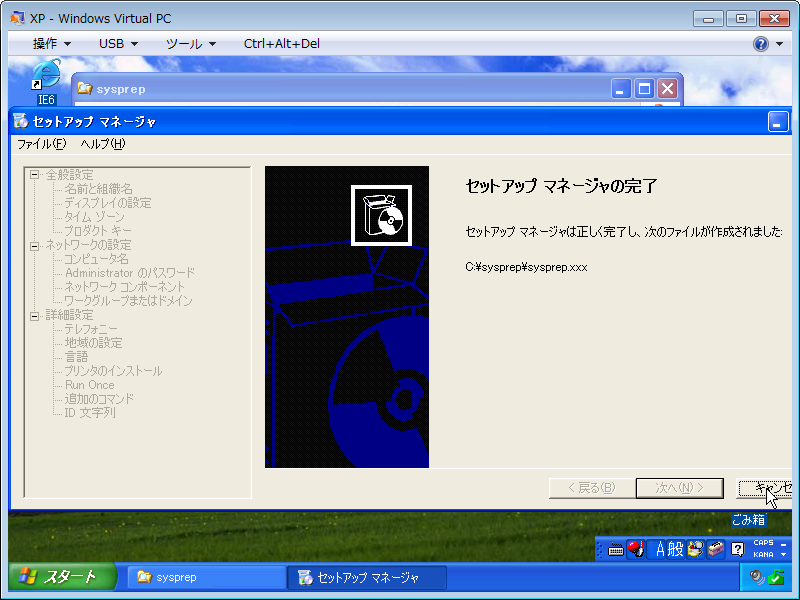Open the IE6 desktop shortcut icon
800x600 pixels.
pyautogui.click(x=46, y=74)
